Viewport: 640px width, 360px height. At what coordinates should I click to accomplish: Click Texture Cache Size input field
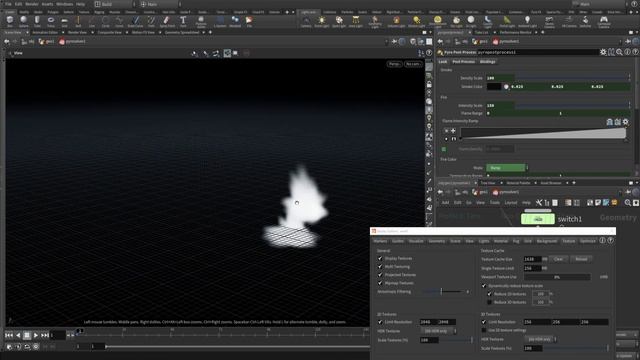pos(532,259)
